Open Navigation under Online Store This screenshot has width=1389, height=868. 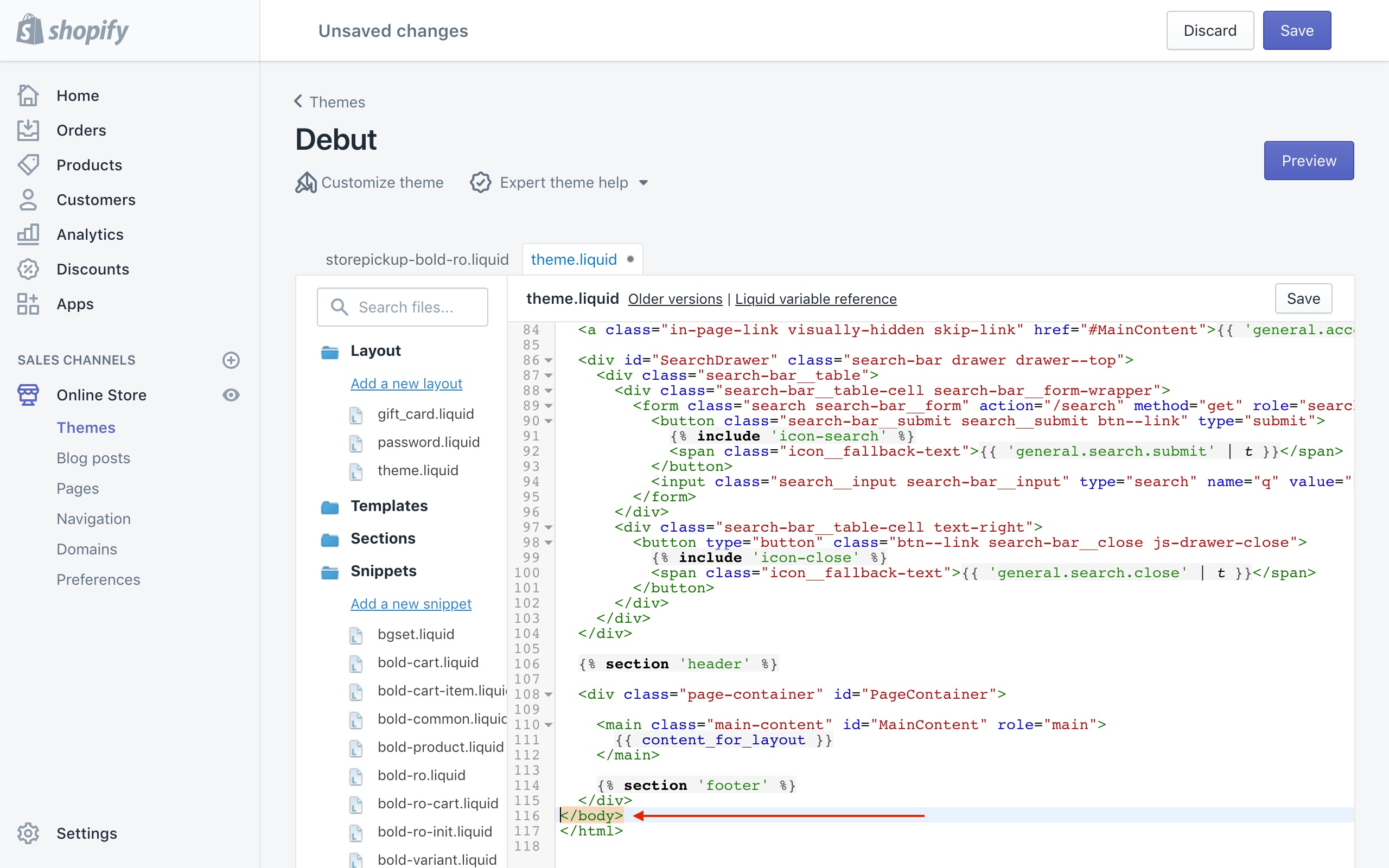tap(93, 519)
